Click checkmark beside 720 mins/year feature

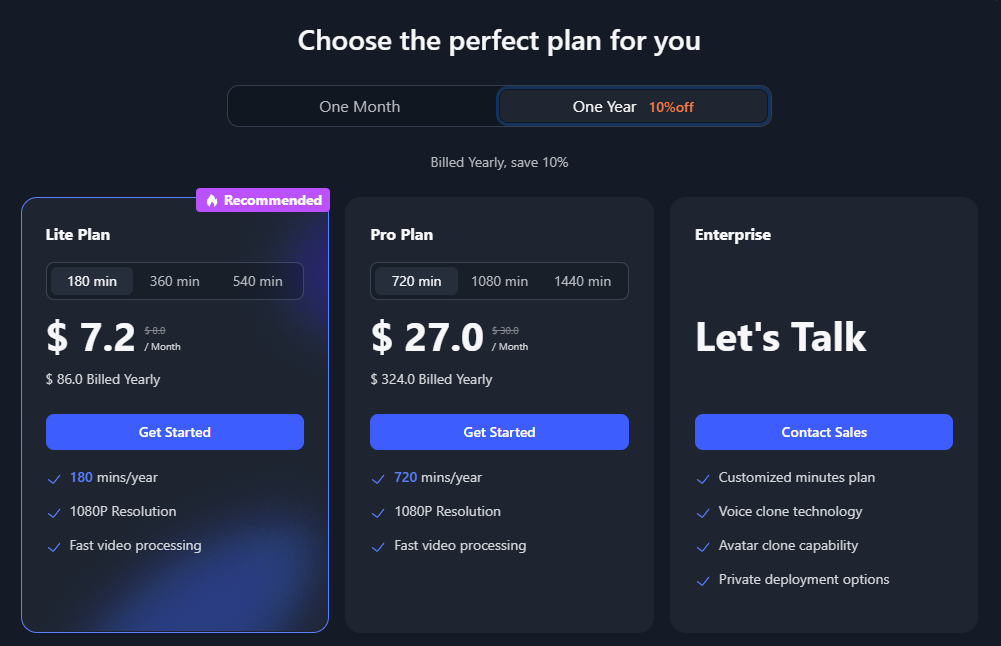[378, 478]
